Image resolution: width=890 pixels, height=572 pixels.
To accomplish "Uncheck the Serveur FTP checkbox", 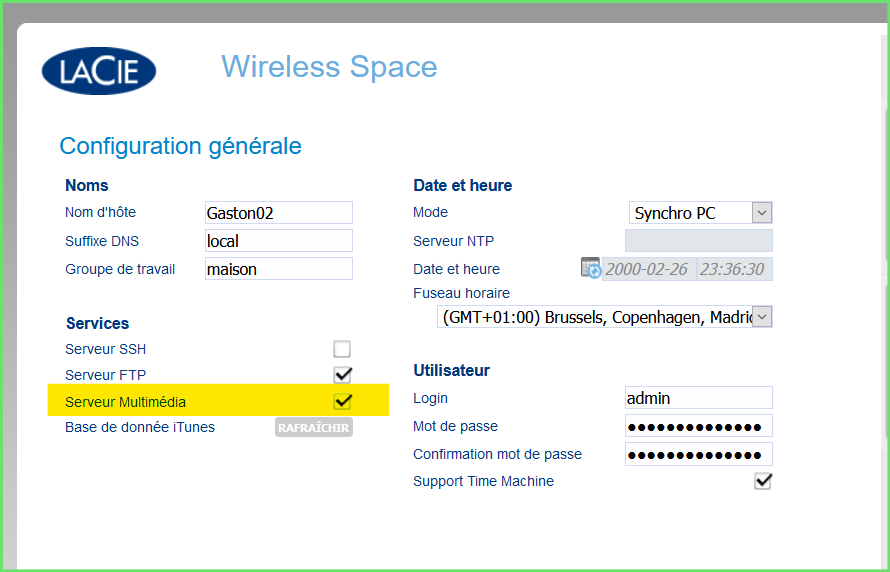I will click(342, 375).
